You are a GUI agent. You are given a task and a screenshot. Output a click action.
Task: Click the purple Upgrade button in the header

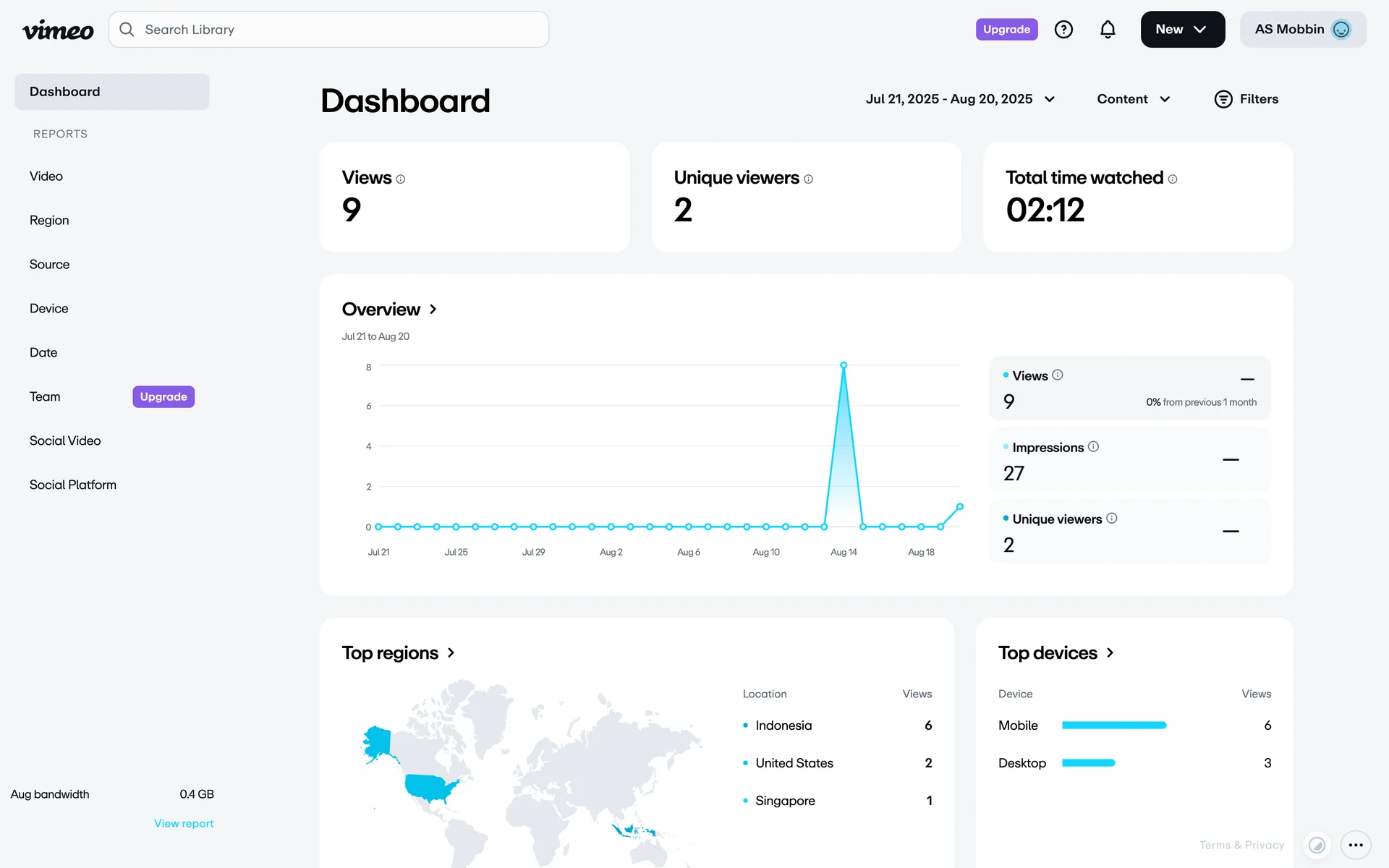[x=1006, y=30]
